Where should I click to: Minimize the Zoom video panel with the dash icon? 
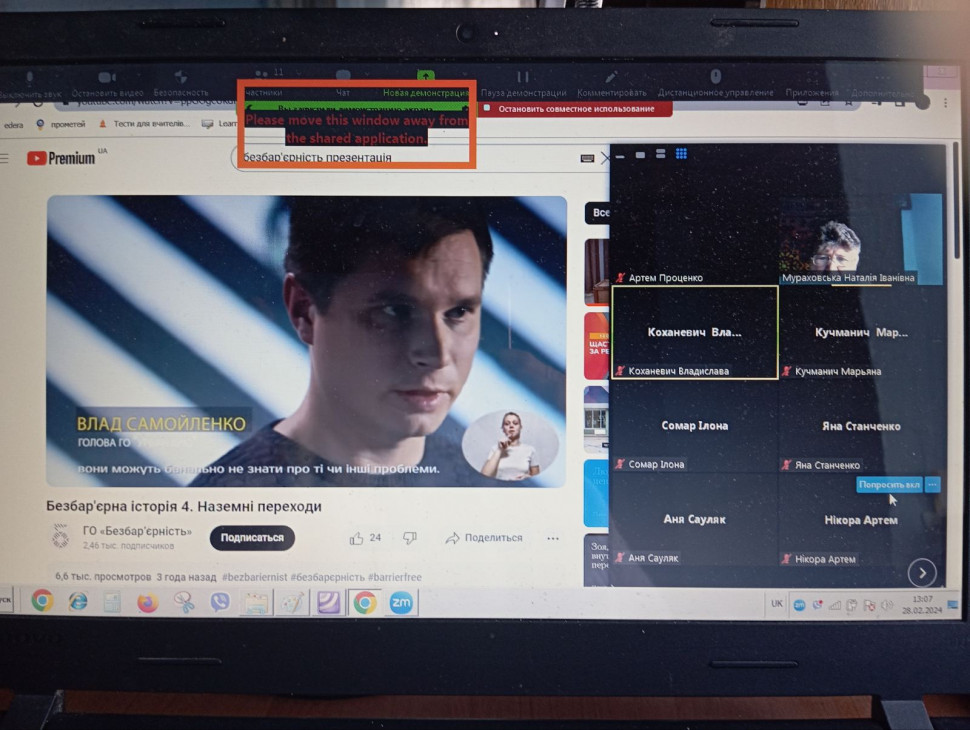pyautogui.click(x=620, y=155)
